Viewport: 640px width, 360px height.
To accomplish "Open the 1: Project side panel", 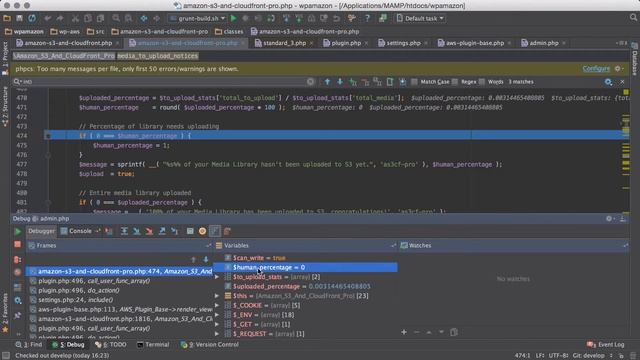I will pyautogui.click(x=5, y=58).
